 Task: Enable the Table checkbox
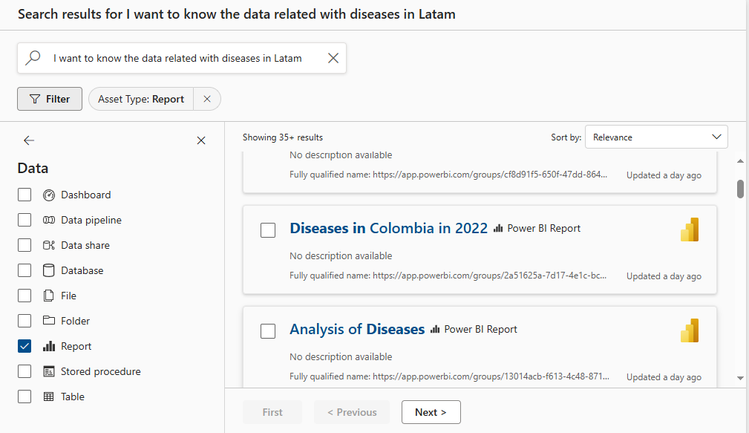pos(24,397)
